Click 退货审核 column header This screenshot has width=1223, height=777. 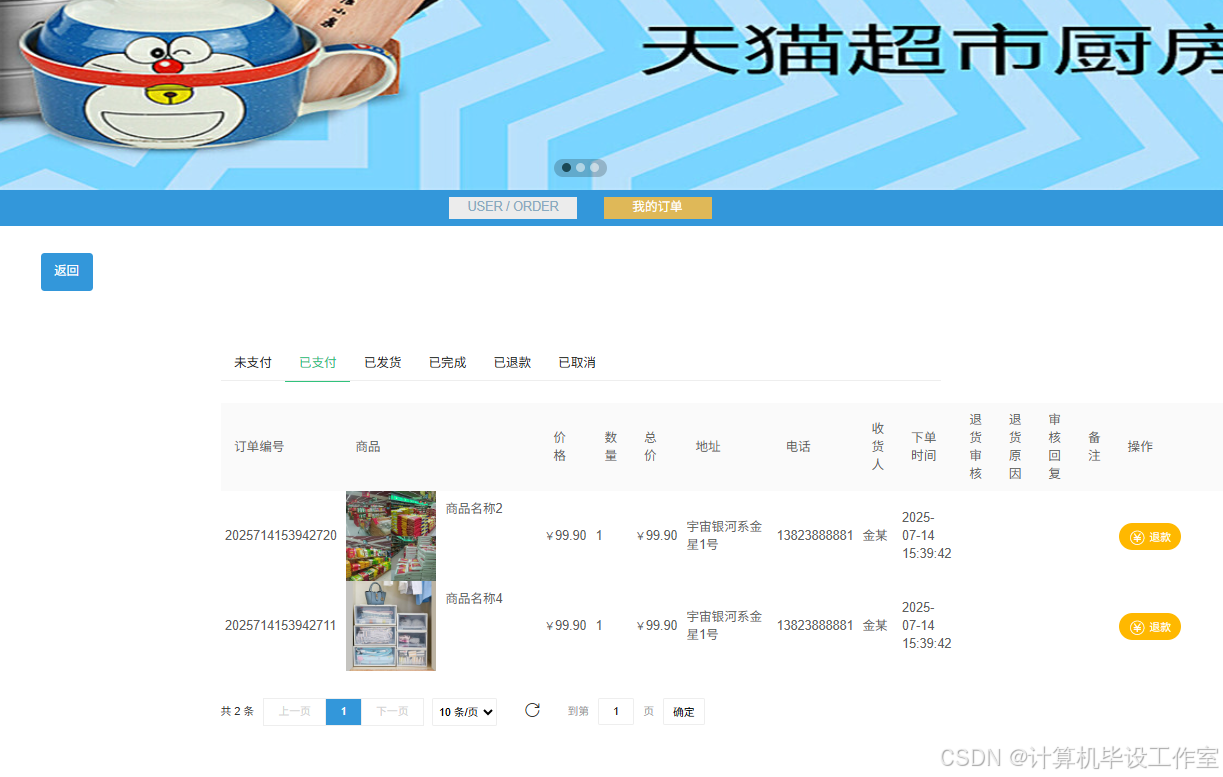(x=976, y=447)
